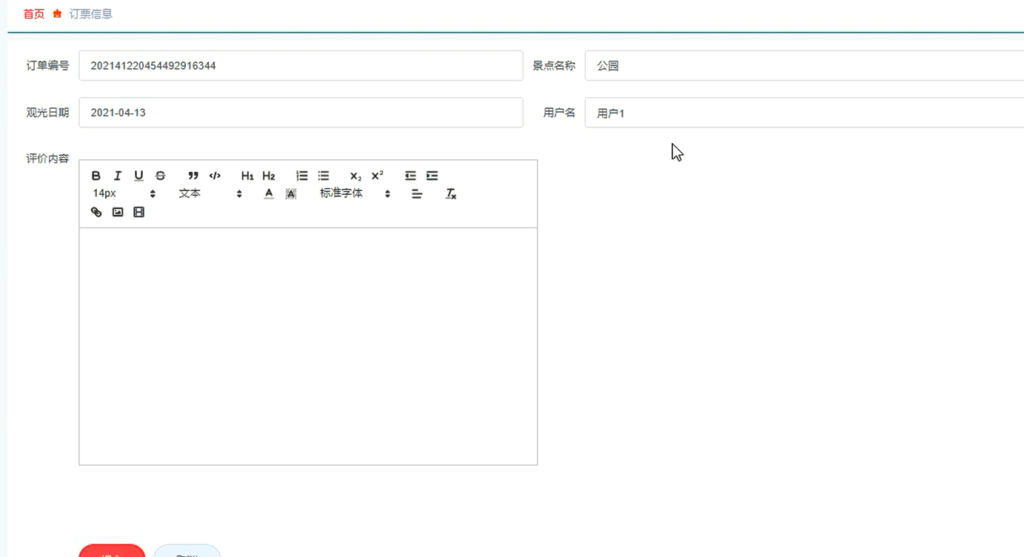Pick text color with A icon
This screenshot has height=557, width=1024.
point(268,194)
